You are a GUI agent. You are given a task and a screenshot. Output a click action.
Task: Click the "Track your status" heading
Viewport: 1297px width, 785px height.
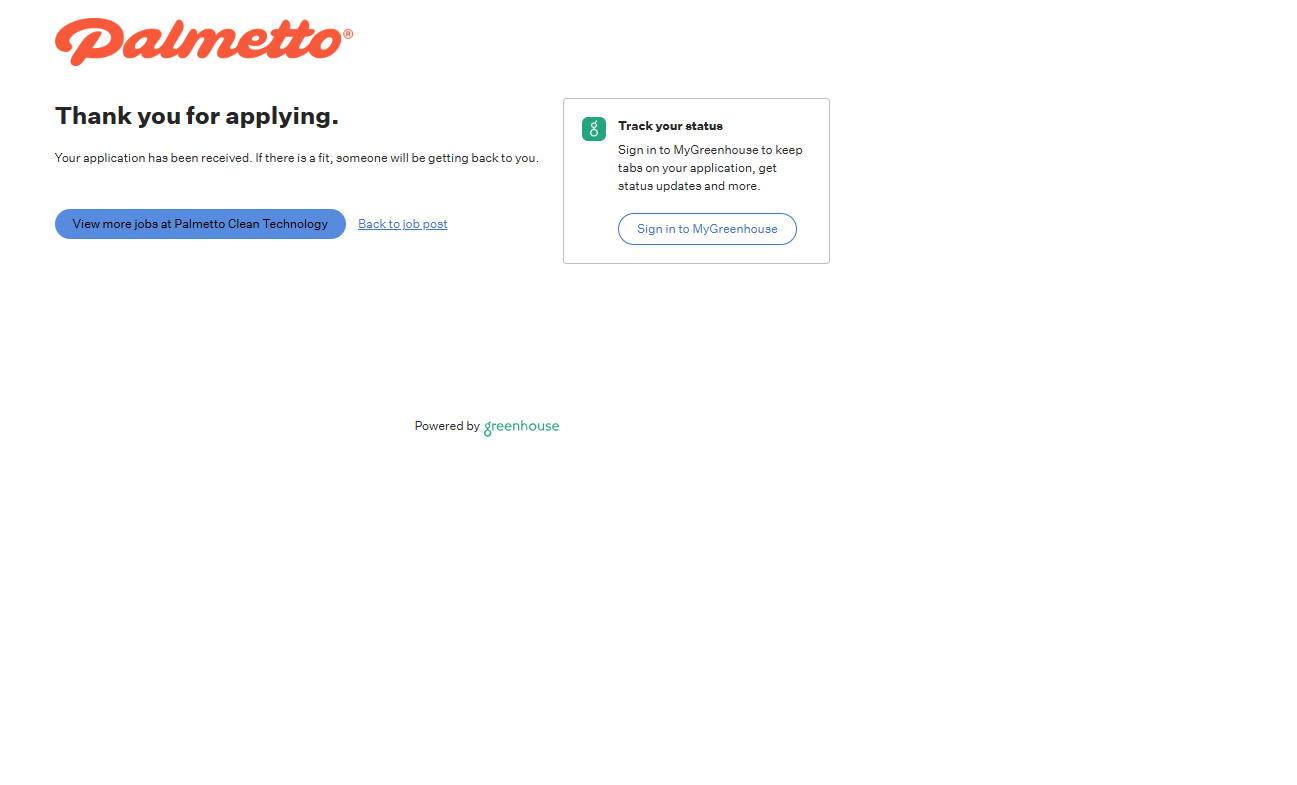(670, 126)
